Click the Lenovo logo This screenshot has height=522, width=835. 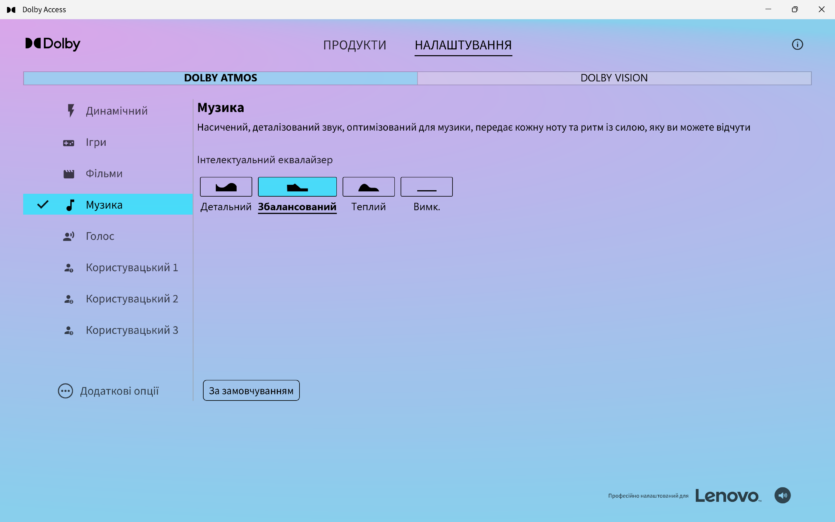(728, 496)
